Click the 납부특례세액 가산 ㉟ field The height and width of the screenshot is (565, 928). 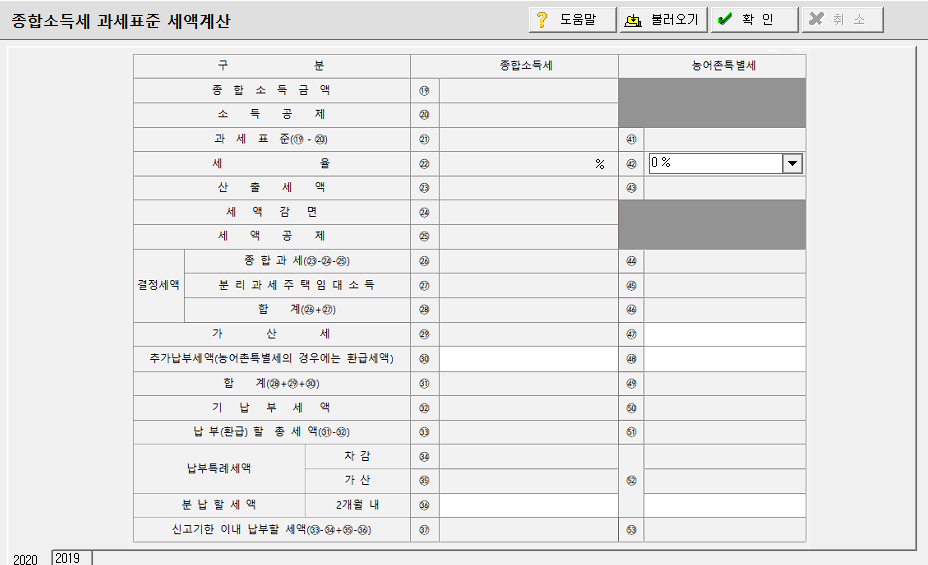529,481
